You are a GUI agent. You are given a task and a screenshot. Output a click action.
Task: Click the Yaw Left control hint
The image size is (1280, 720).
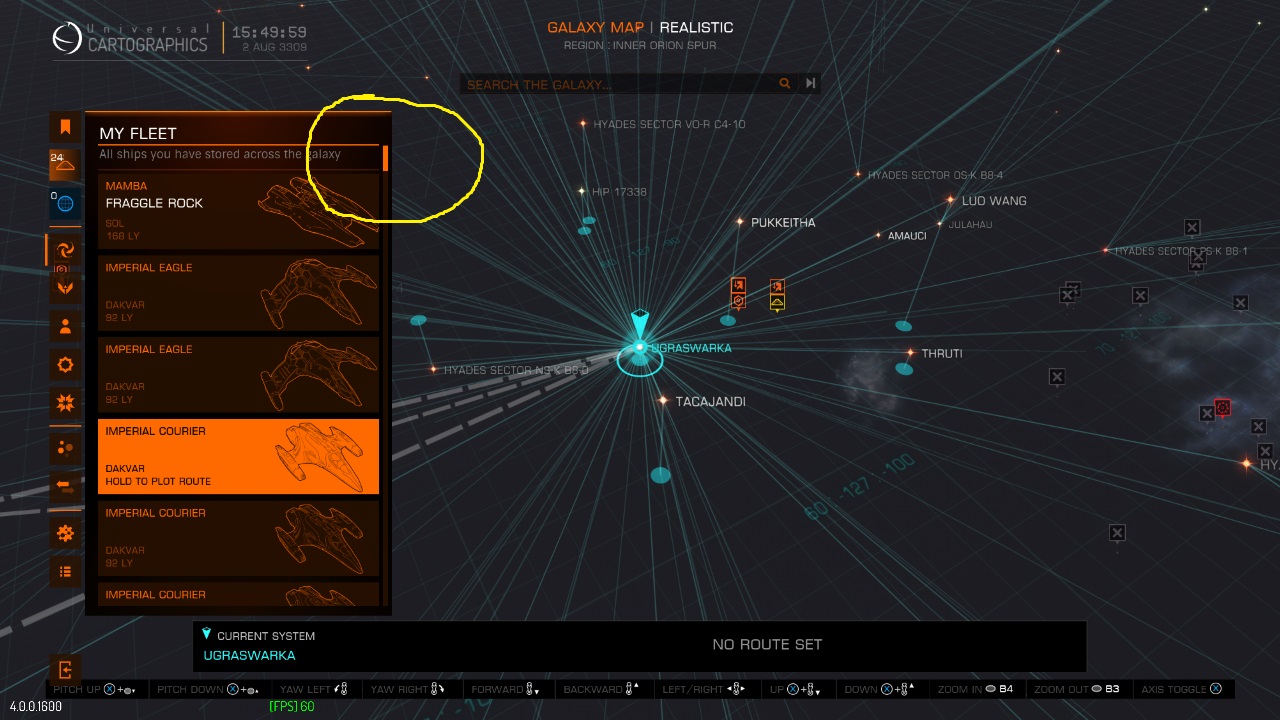(x=313, y=689)
